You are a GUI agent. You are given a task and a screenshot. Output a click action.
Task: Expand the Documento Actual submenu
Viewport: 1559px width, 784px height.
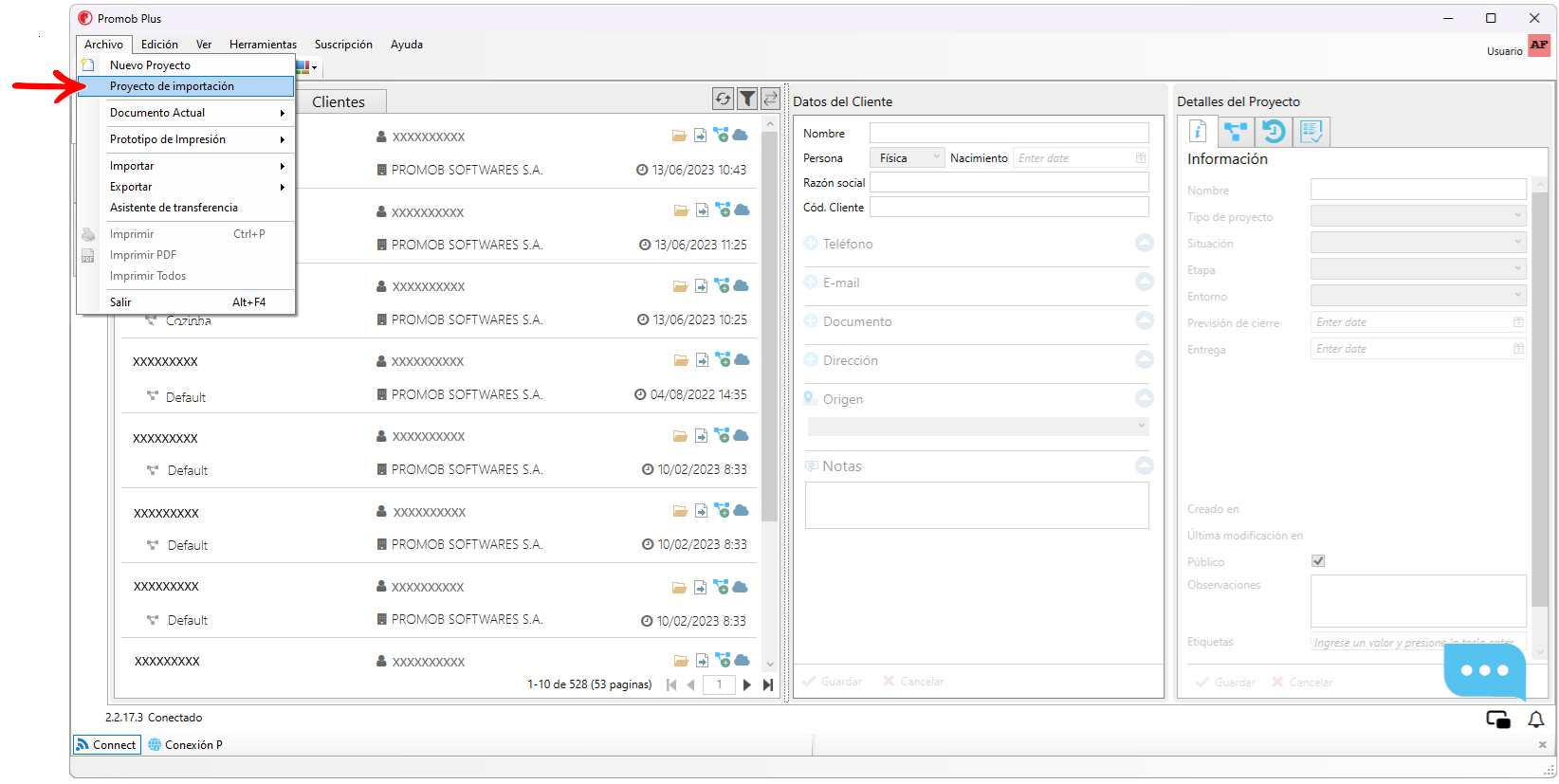click(186, 113)
